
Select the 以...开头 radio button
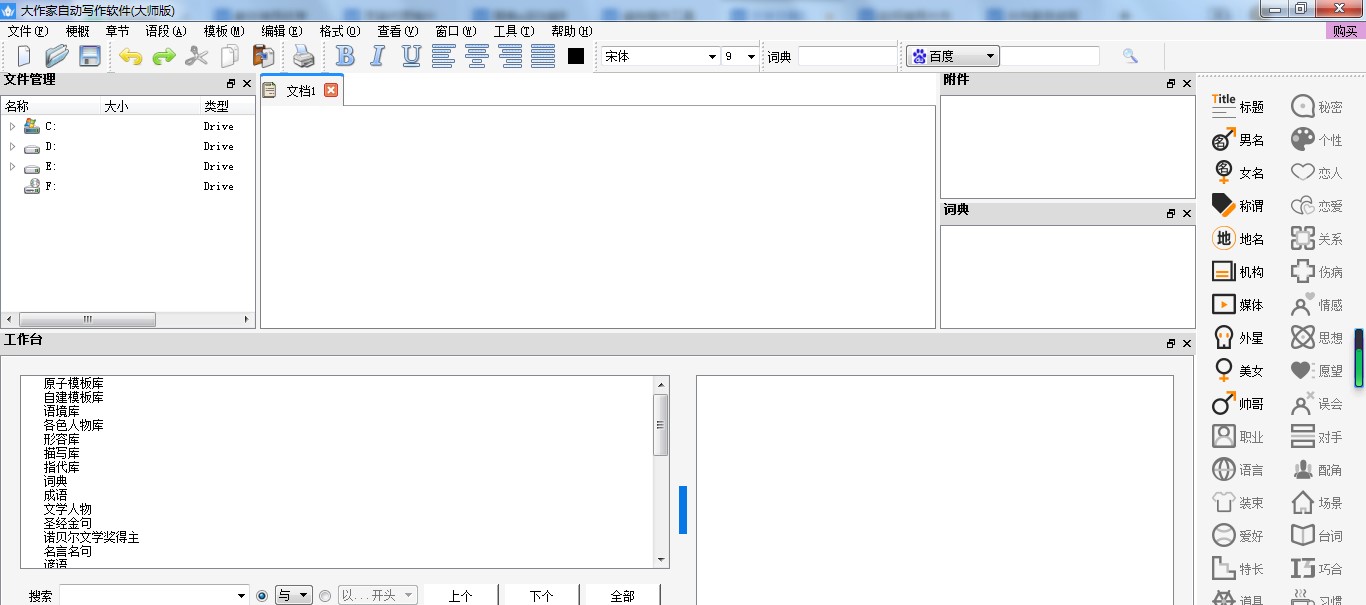click(x=325, y=596)
